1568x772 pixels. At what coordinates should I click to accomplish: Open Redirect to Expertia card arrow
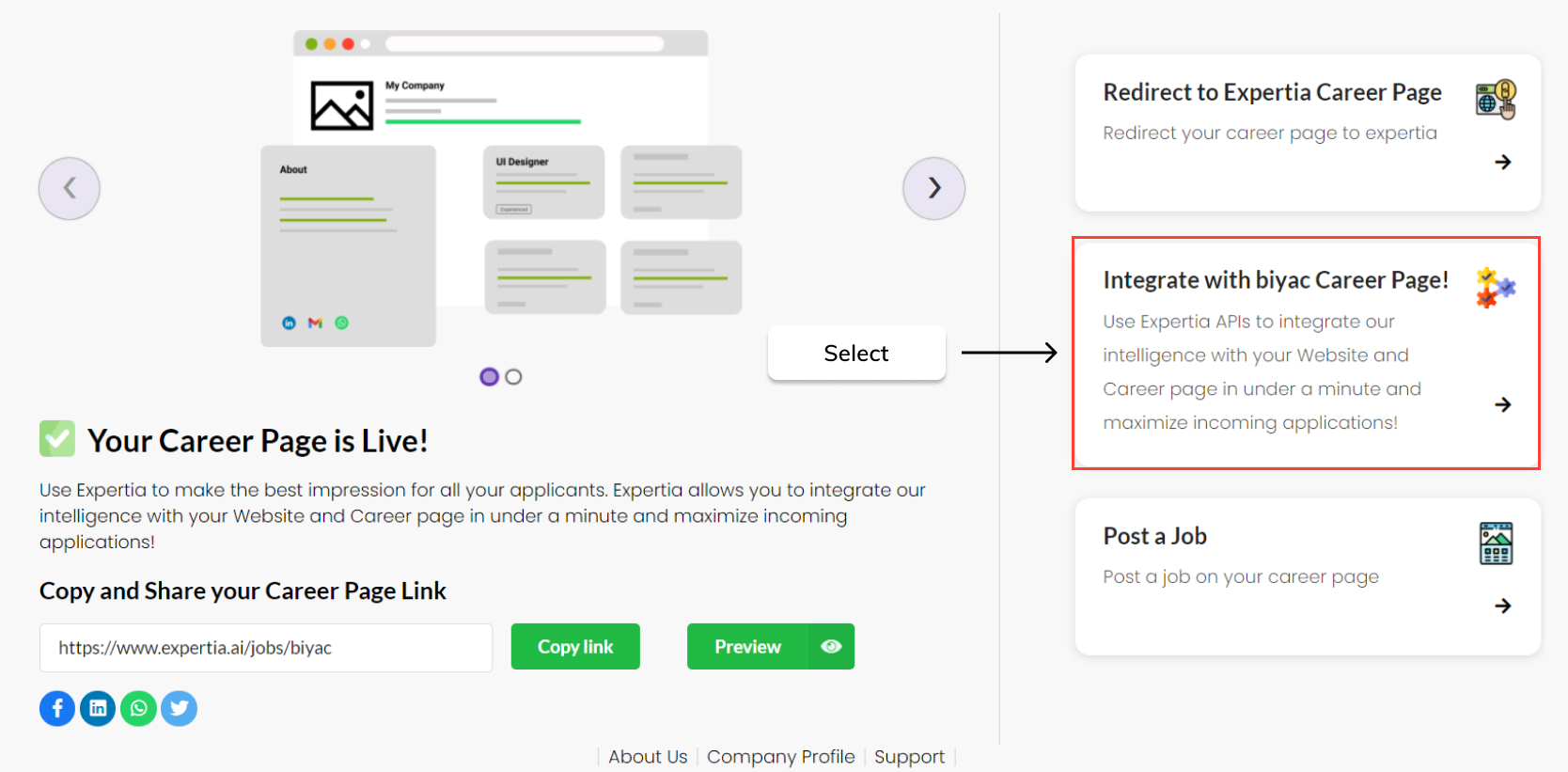click(1502, 163)
